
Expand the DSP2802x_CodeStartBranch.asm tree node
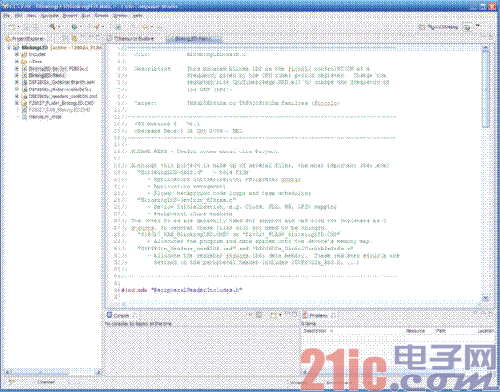pos(16,82)
